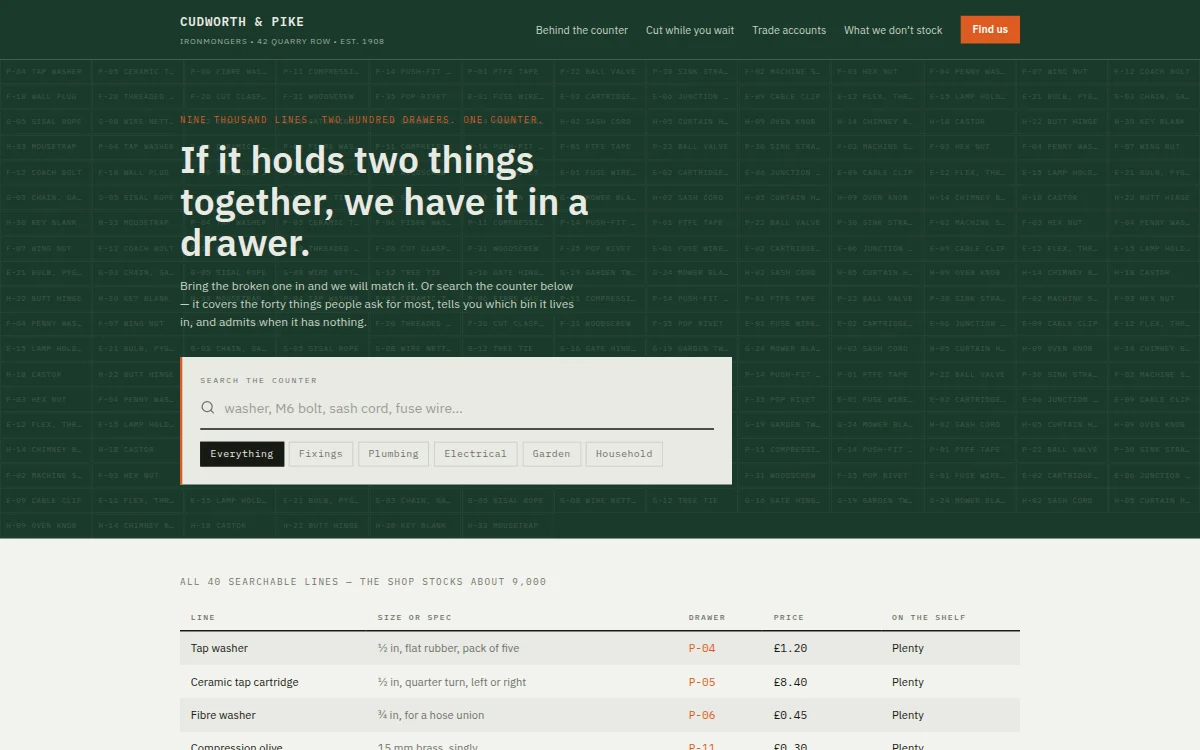Go to Cut while you wait

(690, 30)
